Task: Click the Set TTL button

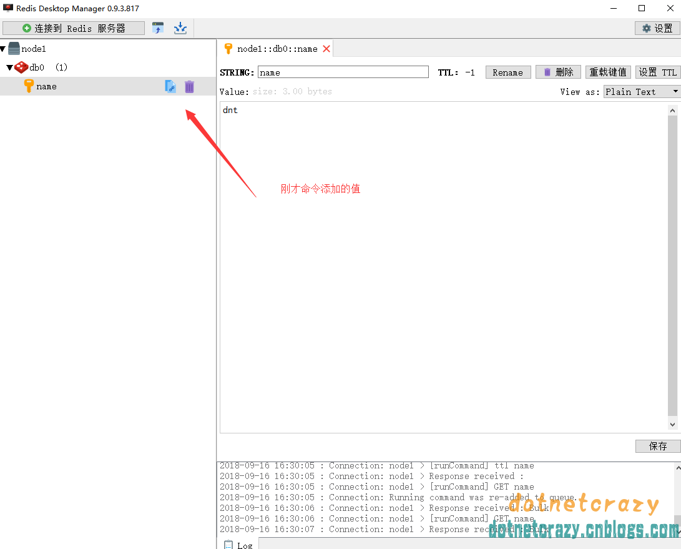Action: tap(658, 72)
